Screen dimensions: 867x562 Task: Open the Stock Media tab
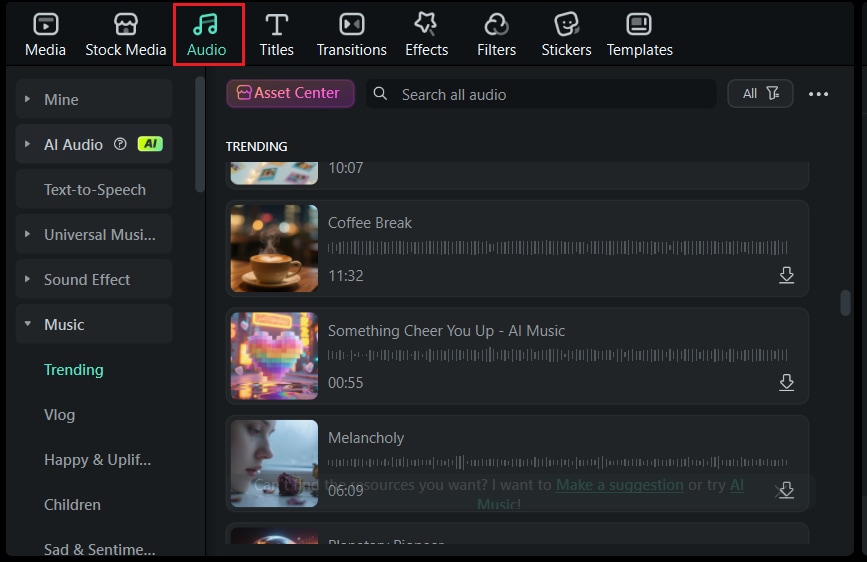(x=126, y=35)
